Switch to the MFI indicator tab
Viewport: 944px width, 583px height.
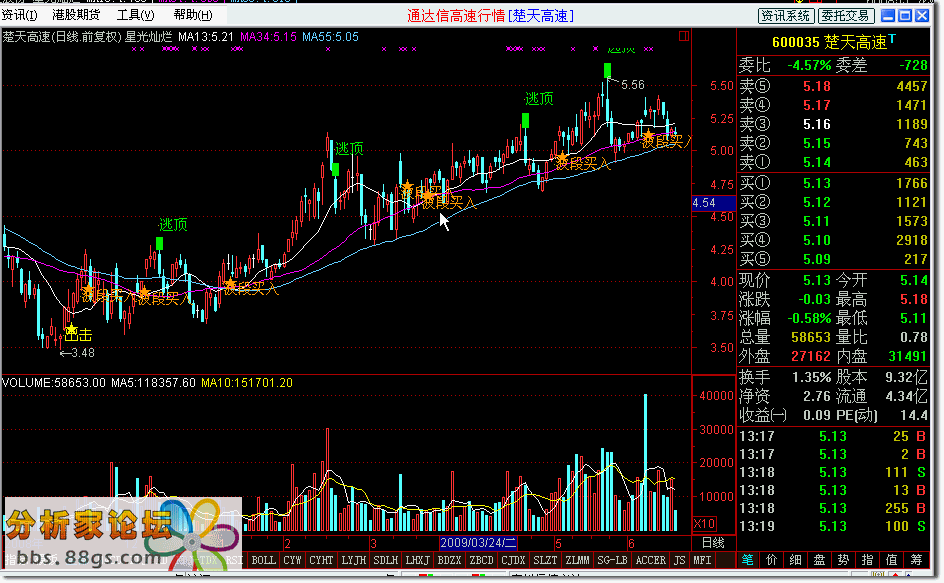click(x=701, y=560)
